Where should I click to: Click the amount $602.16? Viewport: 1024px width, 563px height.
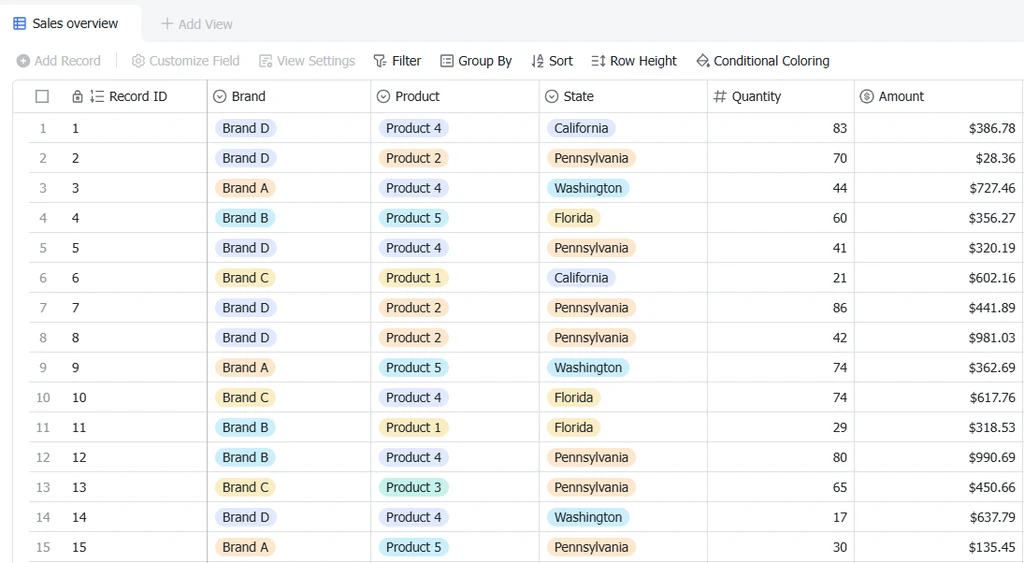(992, 278)
